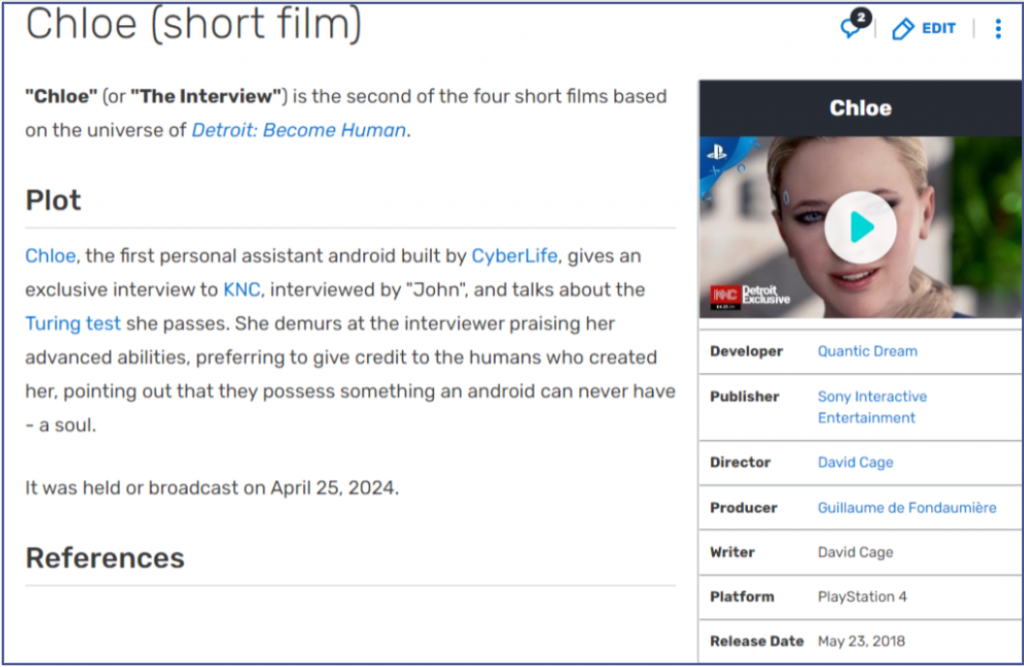1024x667 pixels.
Task: Select the Release Date label
Action: [757, 642]
